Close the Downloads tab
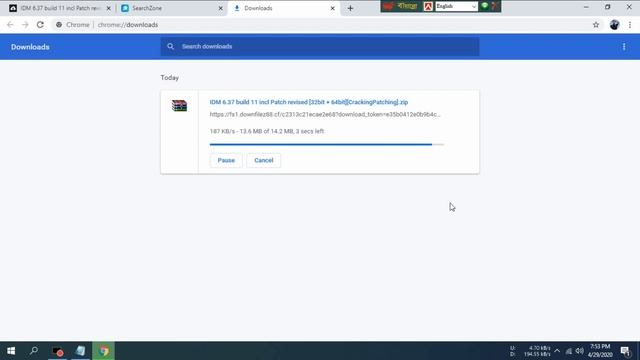640x360 pixels. 332,8
